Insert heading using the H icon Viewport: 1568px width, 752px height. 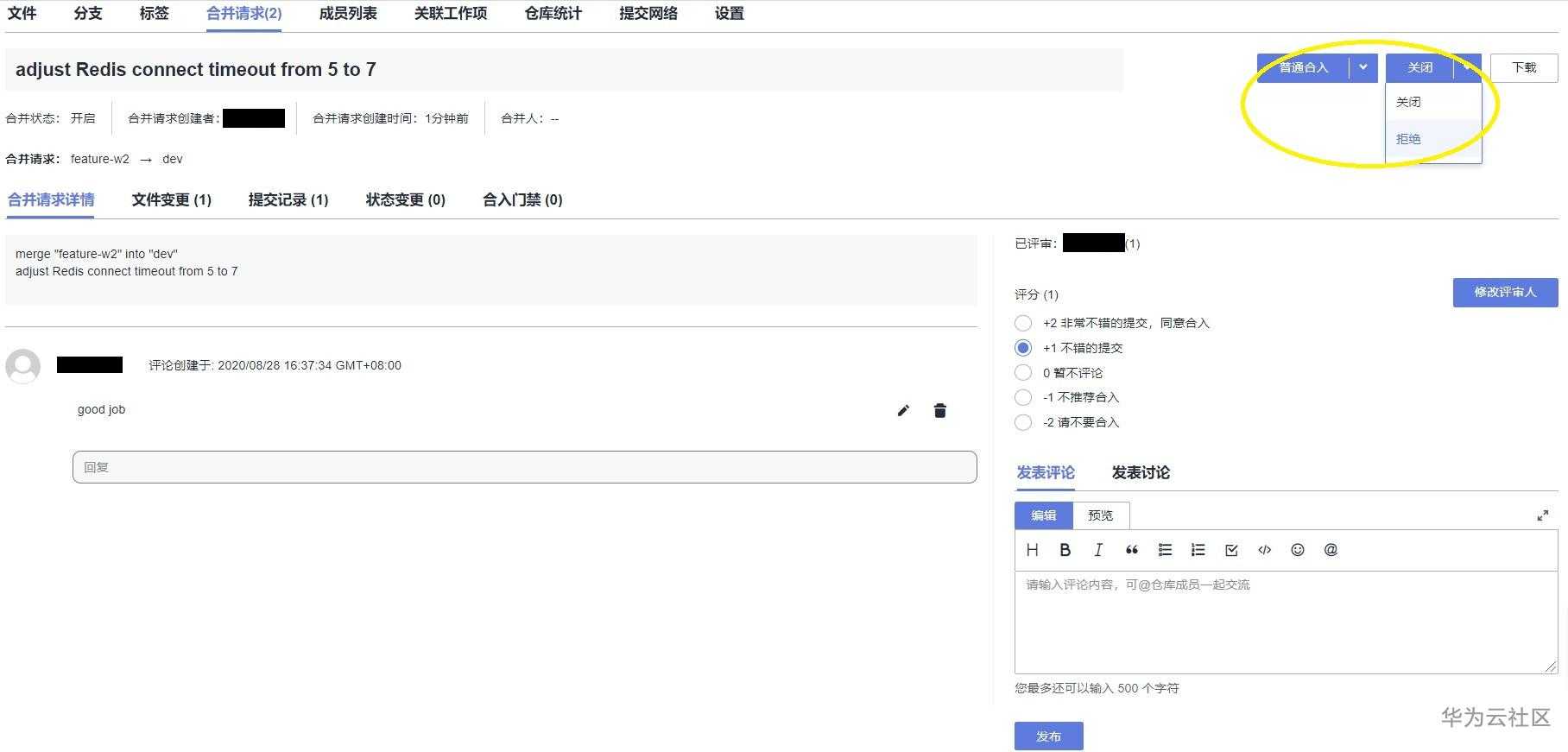1032,550
